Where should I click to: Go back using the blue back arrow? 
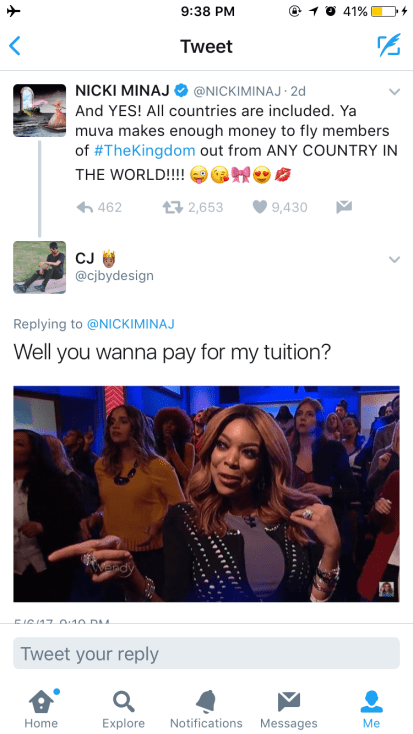[x=15, y=46]
